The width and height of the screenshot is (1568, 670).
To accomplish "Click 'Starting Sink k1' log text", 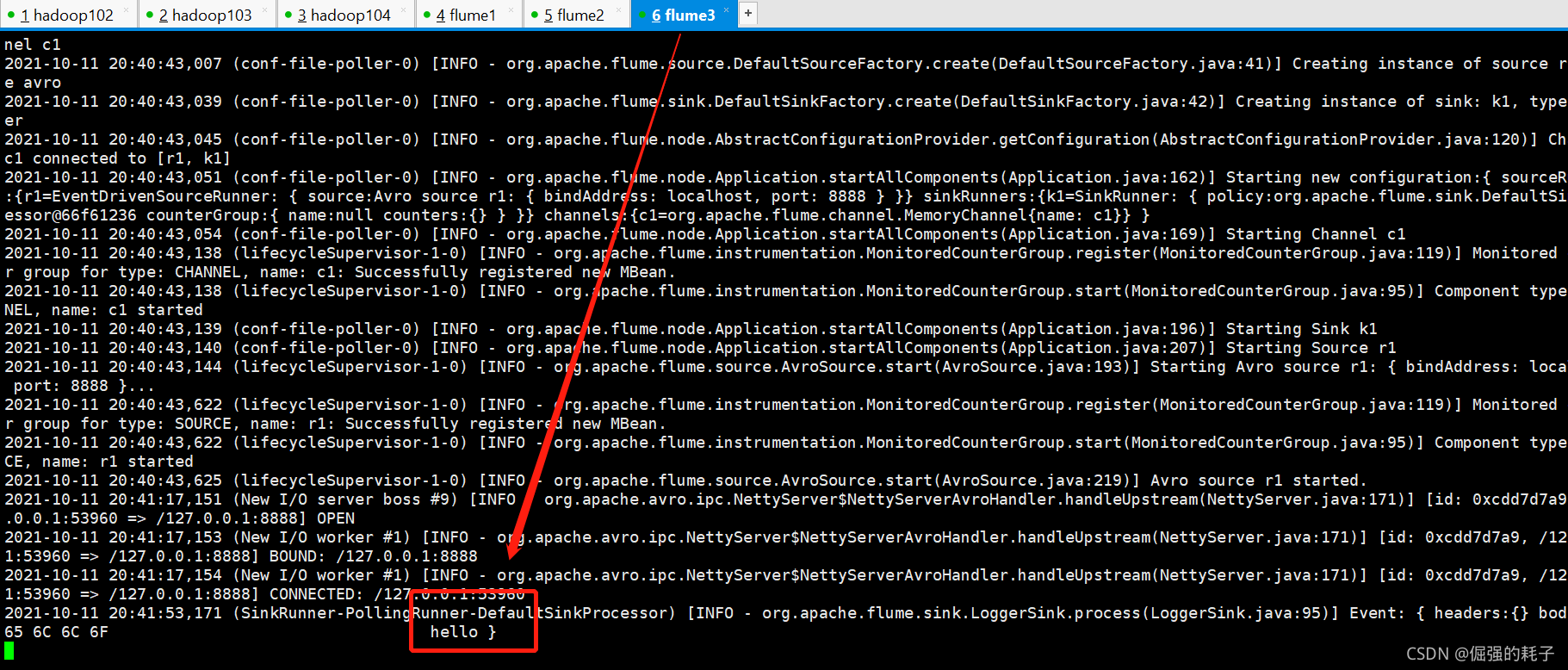I will coord(1301,329).
